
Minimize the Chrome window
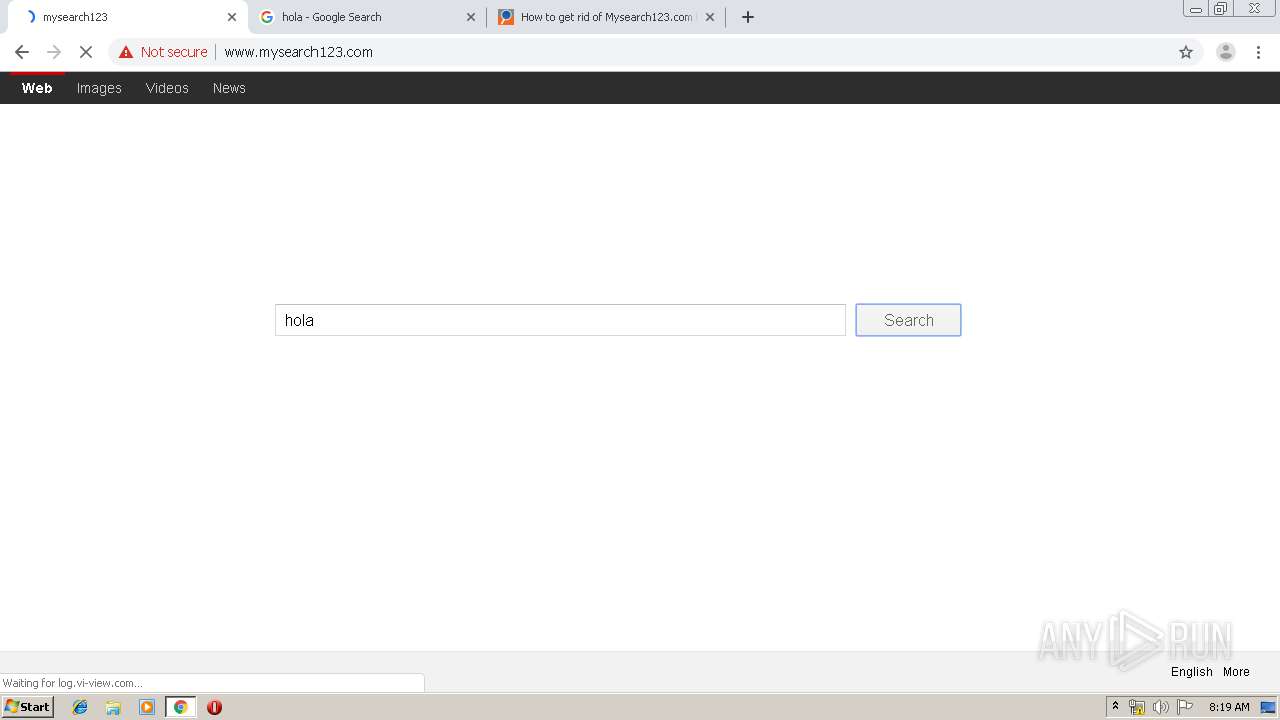click(1195, 9)
